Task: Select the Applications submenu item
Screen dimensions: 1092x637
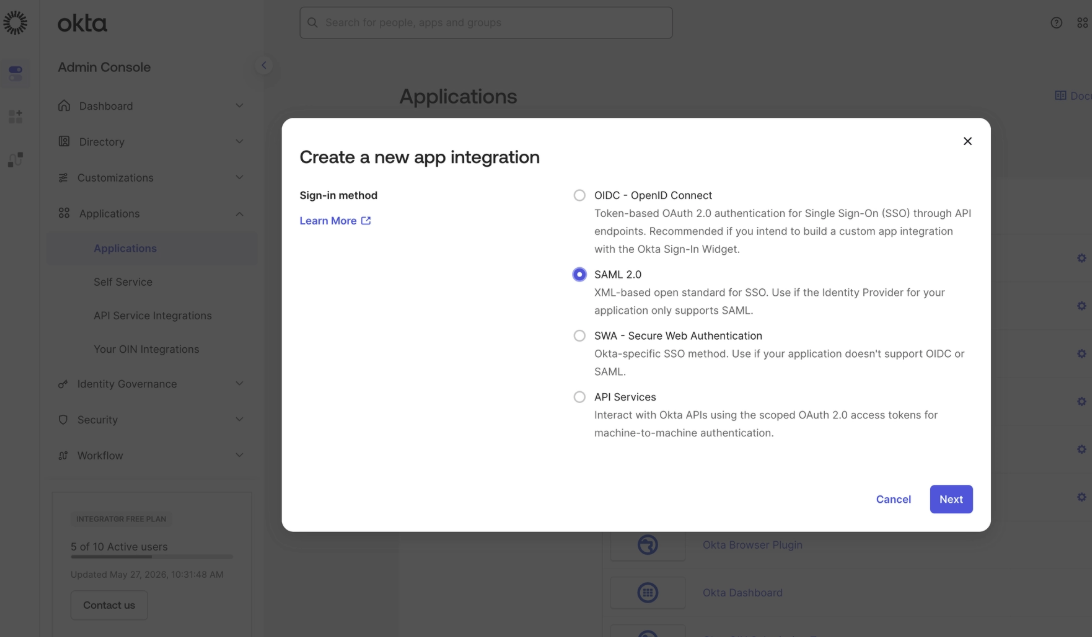Action: coord(152,249)
